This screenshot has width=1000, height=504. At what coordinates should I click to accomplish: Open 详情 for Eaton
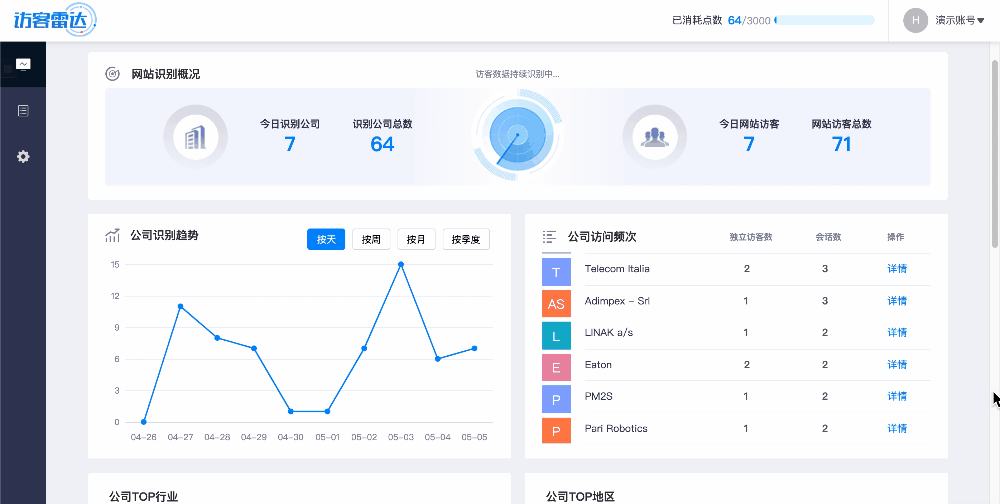pos(897,365)
